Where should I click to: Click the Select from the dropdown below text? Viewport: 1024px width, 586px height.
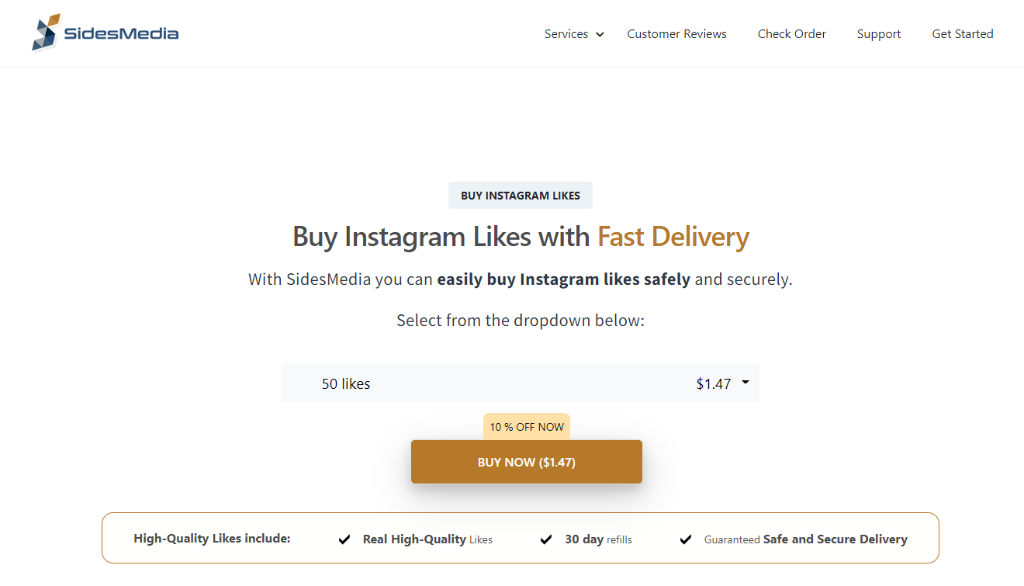(520, 321)
